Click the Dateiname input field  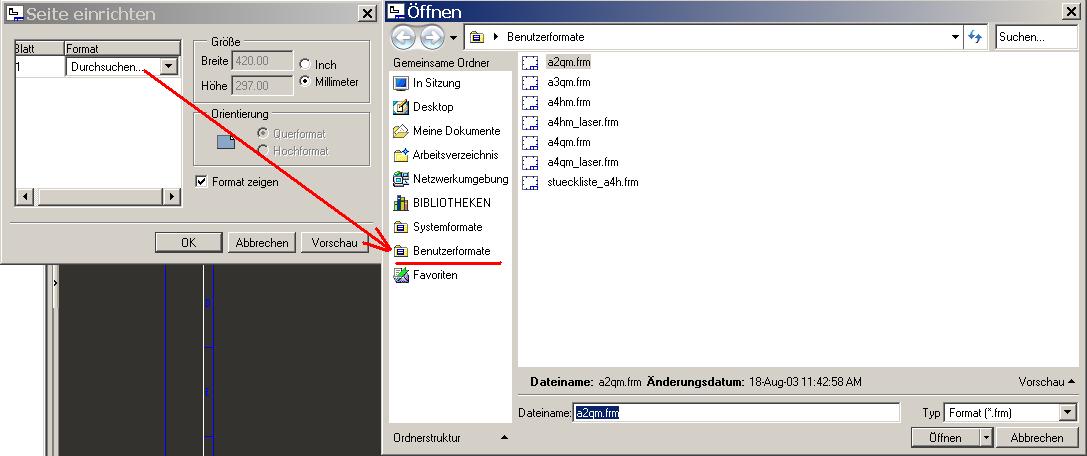pos(736,413)
